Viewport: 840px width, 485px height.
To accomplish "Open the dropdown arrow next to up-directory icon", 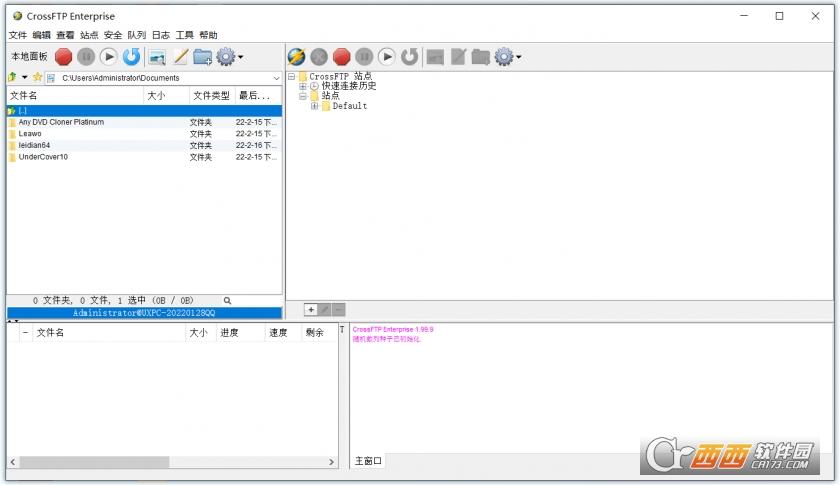I will pyautogui.click(x=25, y=77).
